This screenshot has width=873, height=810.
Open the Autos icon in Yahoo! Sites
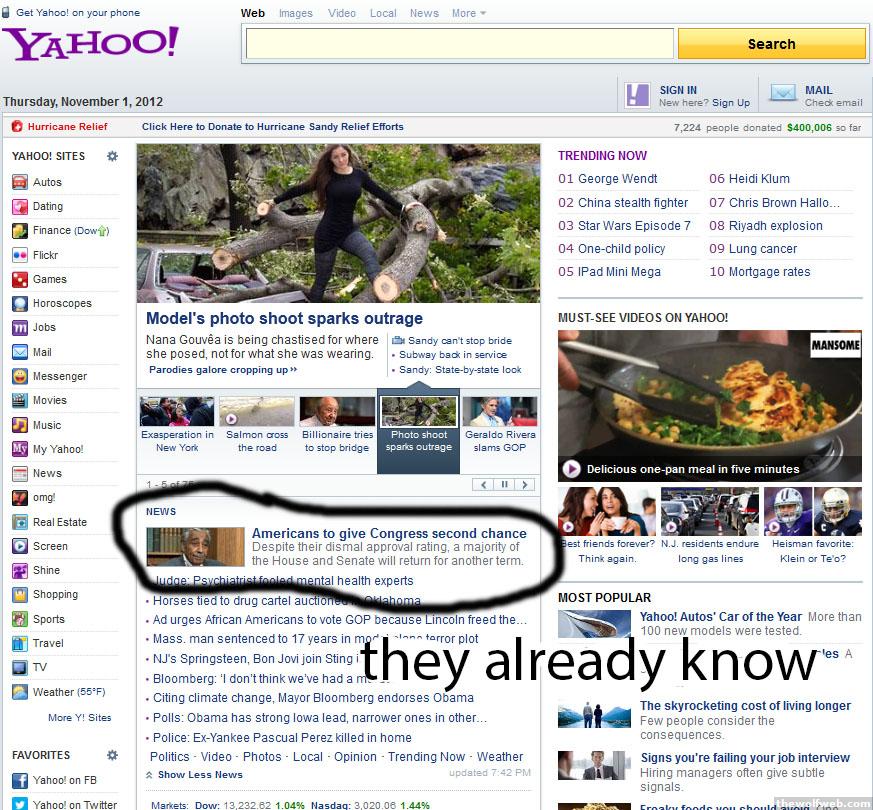coord(19,182)
